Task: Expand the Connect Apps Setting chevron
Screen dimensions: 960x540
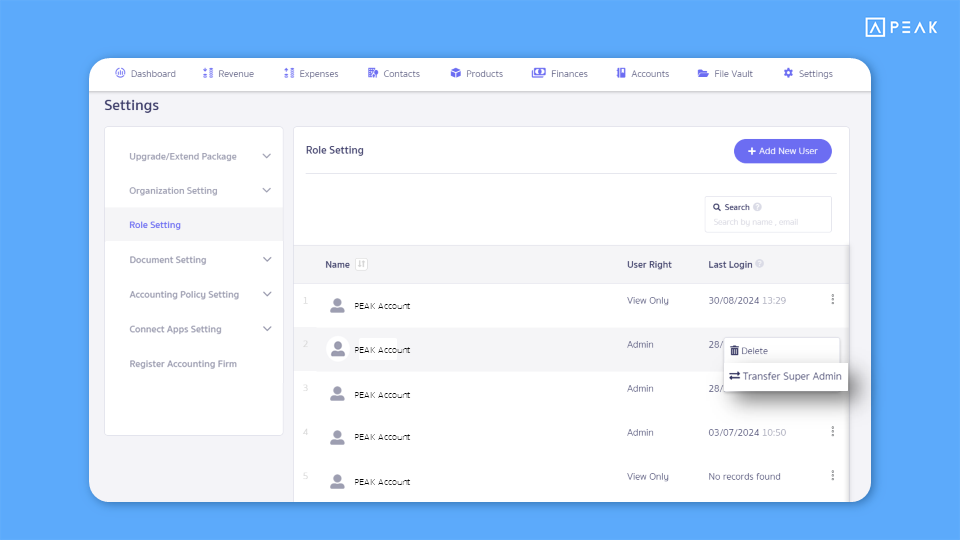Action: (x=267, y=329)
